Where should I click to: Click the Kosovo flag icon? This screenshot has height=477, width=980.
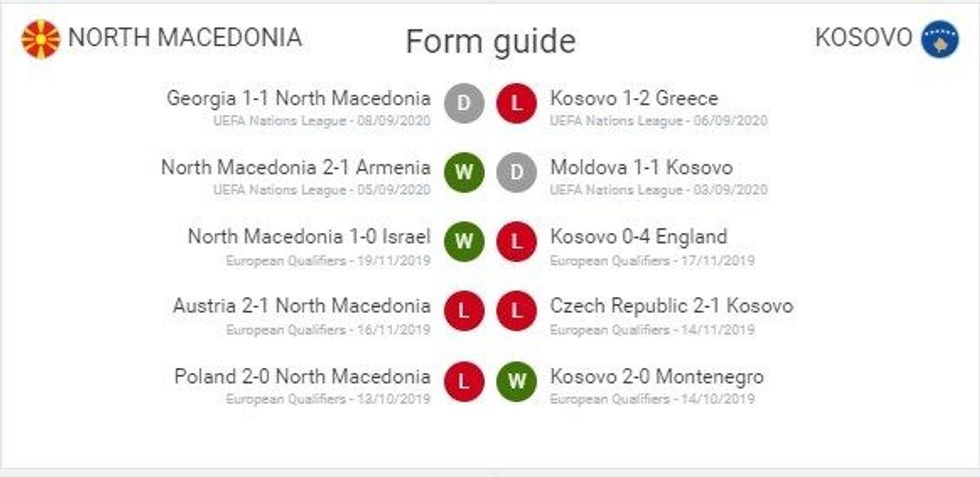point(940,39)
